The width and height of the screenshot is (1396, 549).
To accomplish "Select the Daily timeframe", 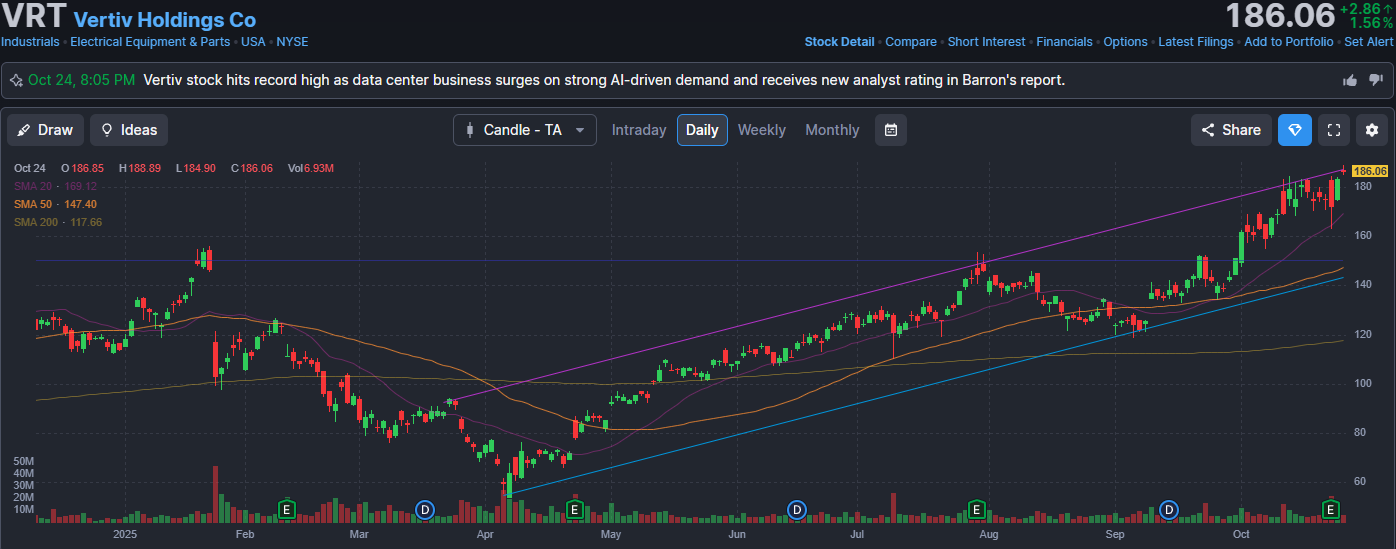I will 702,130.
